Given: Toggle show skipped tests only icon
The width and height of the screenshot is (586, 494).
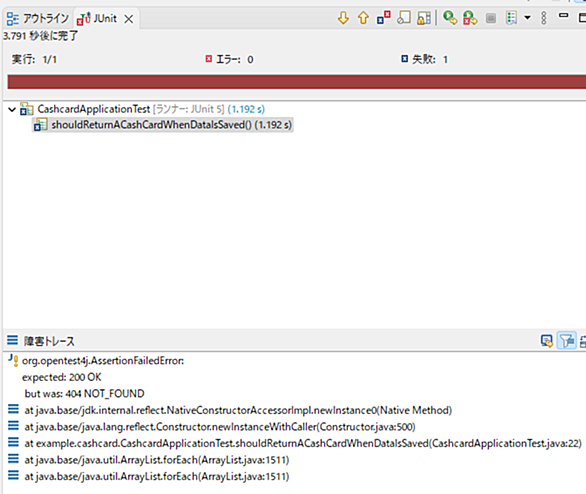Looking at the screenshot, I should tap(404, 18).
